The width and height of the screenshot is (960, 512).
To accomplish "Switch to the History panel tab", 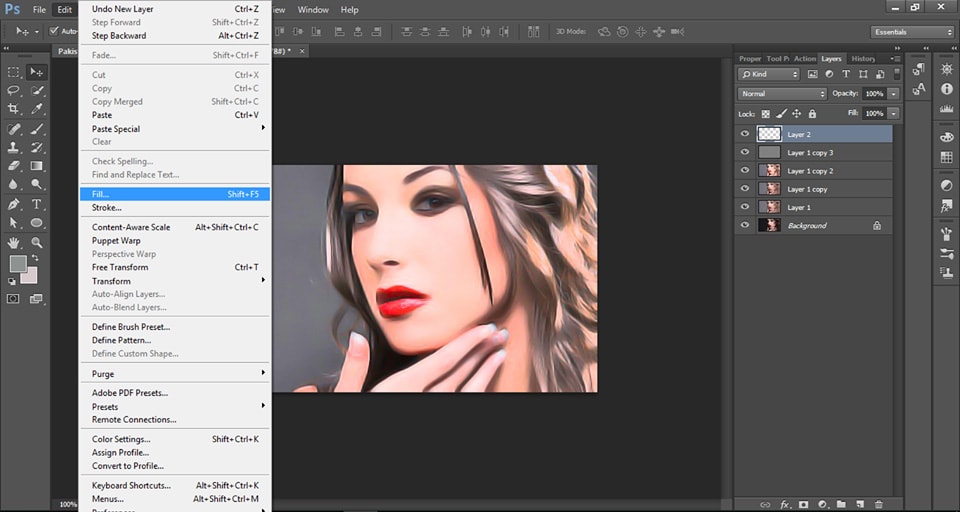I will pos(863,59).
